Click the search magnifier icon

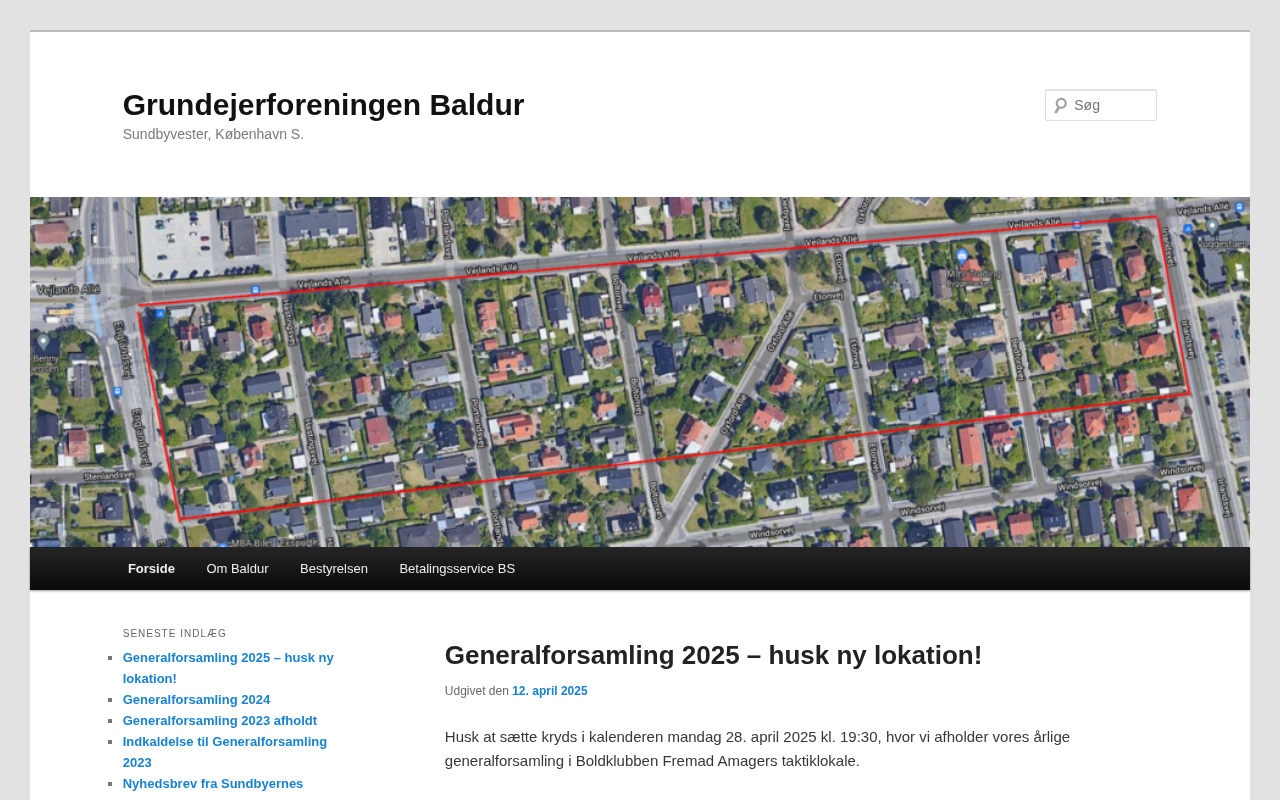tap(1060, 105)
